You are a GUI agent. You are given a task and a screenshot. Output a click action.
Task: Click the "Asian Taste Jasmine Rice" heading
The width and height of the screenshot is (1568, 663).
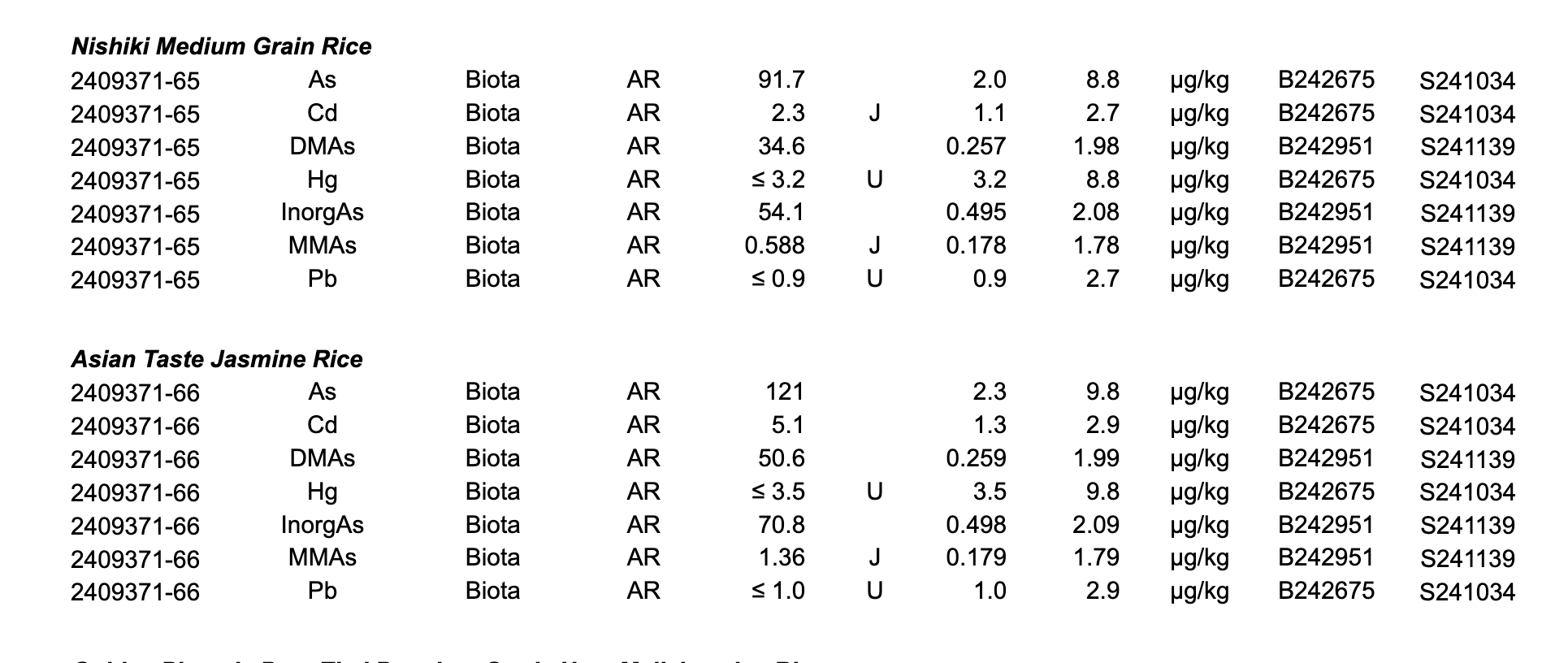click(216, 359)
